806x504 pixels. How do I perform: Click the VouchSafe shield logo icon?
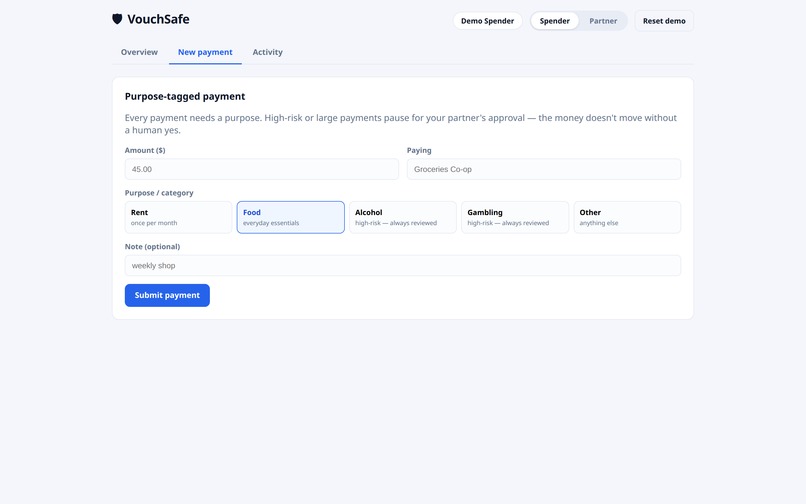(117, 19)
